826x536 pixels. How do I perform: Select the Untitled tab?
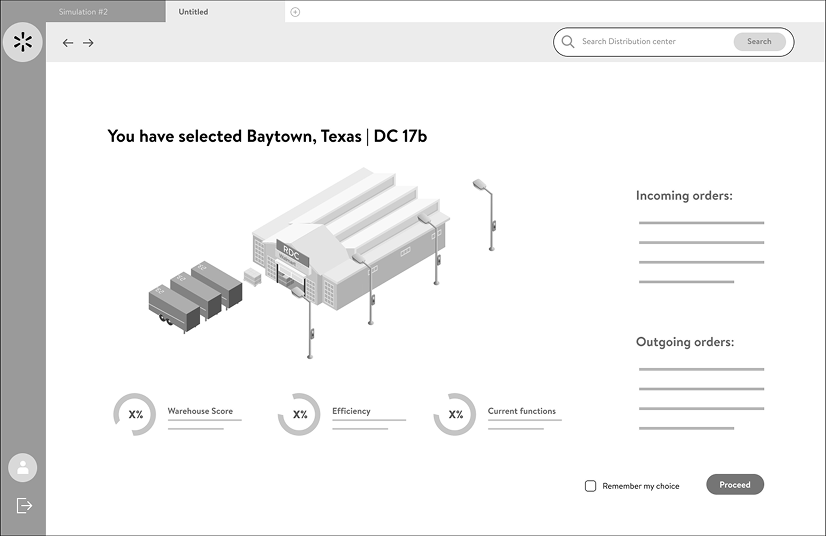click(225, 12)
